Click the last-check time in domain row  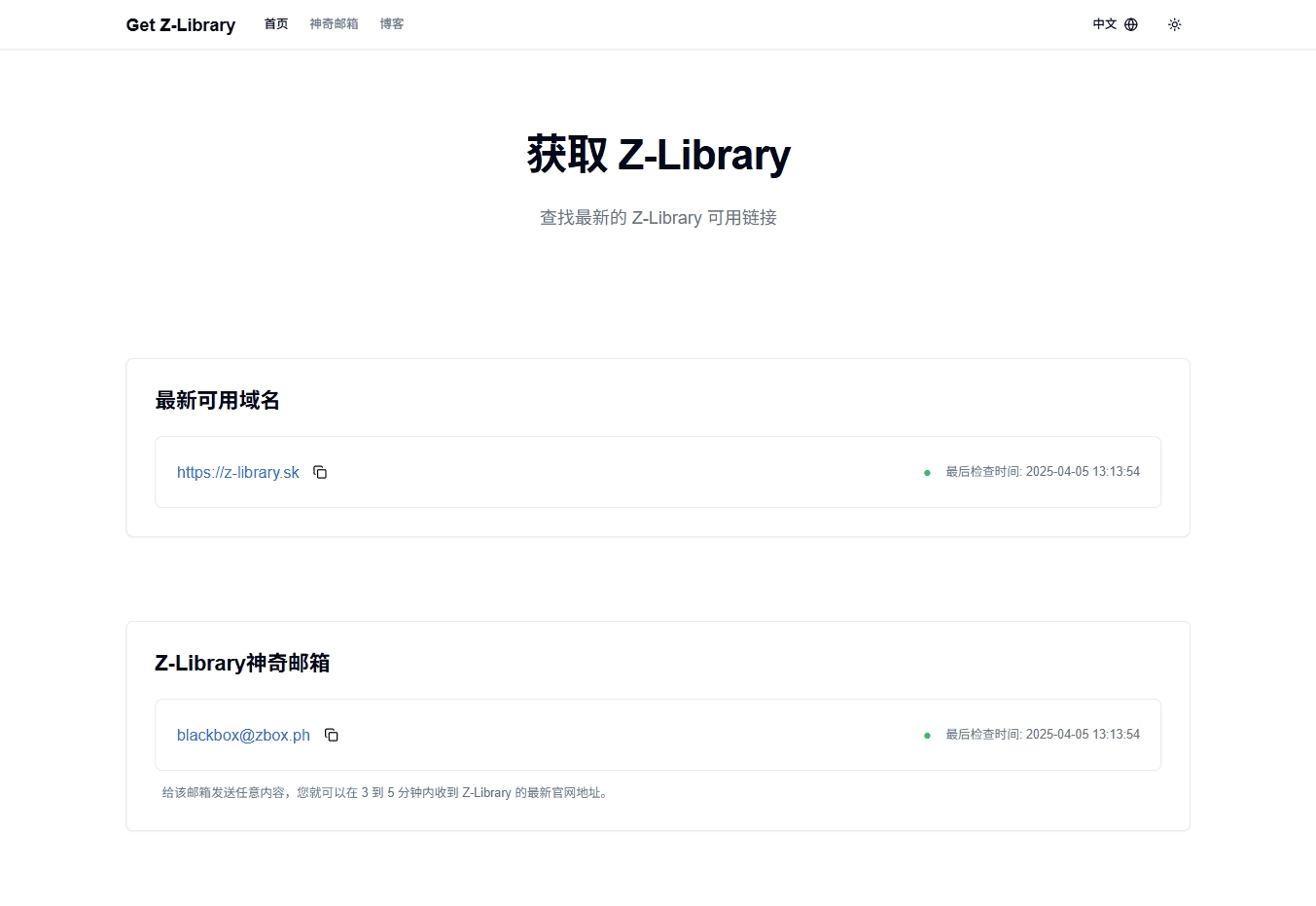pos(1043,472)
